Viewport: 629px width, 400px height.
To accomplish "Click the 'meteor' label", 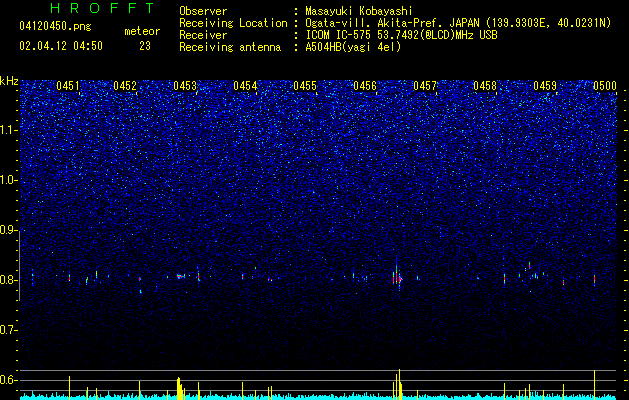I will pos(142,31).
